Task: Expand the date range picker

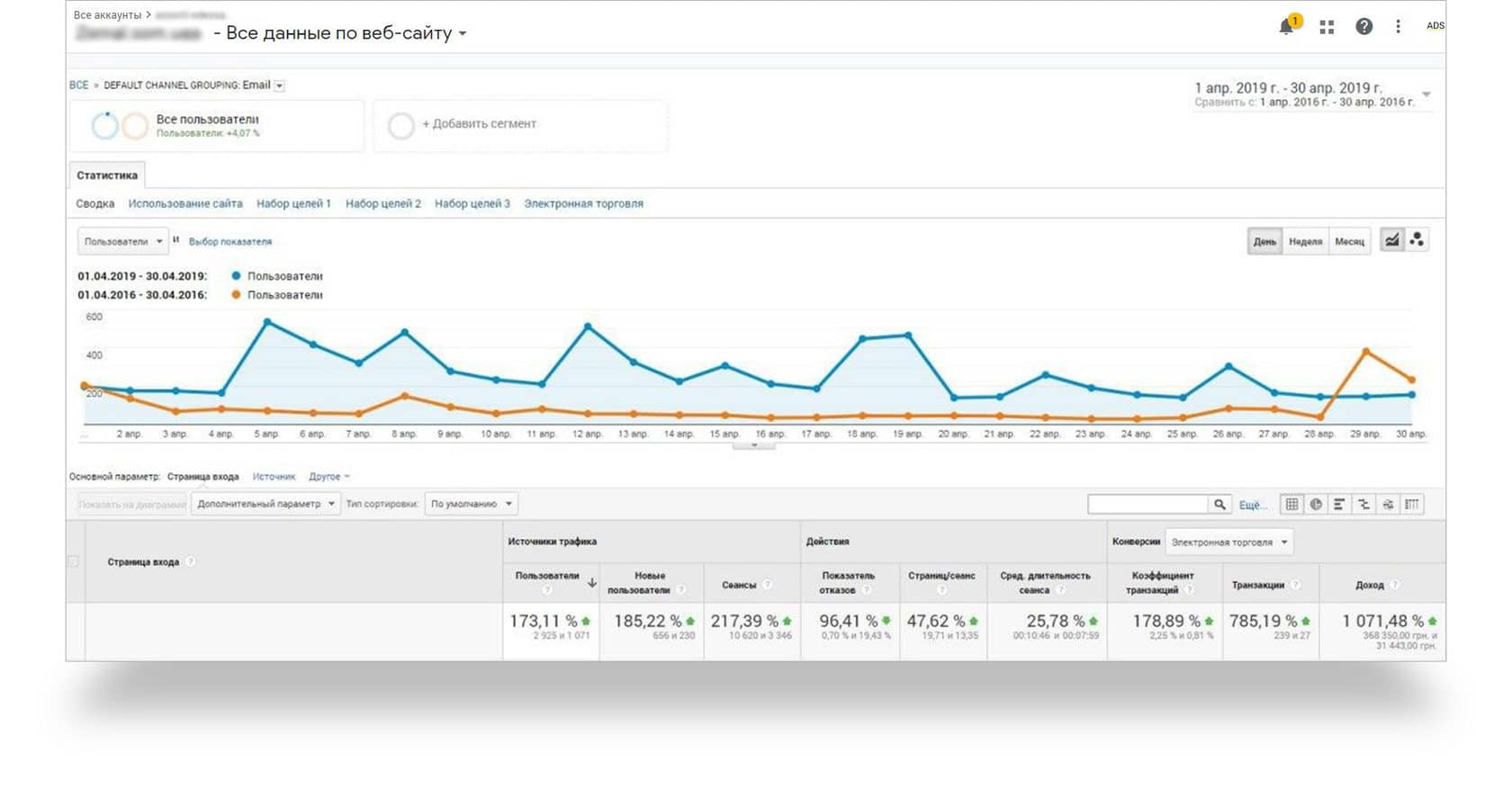Action: click(x=1426, y=94)
